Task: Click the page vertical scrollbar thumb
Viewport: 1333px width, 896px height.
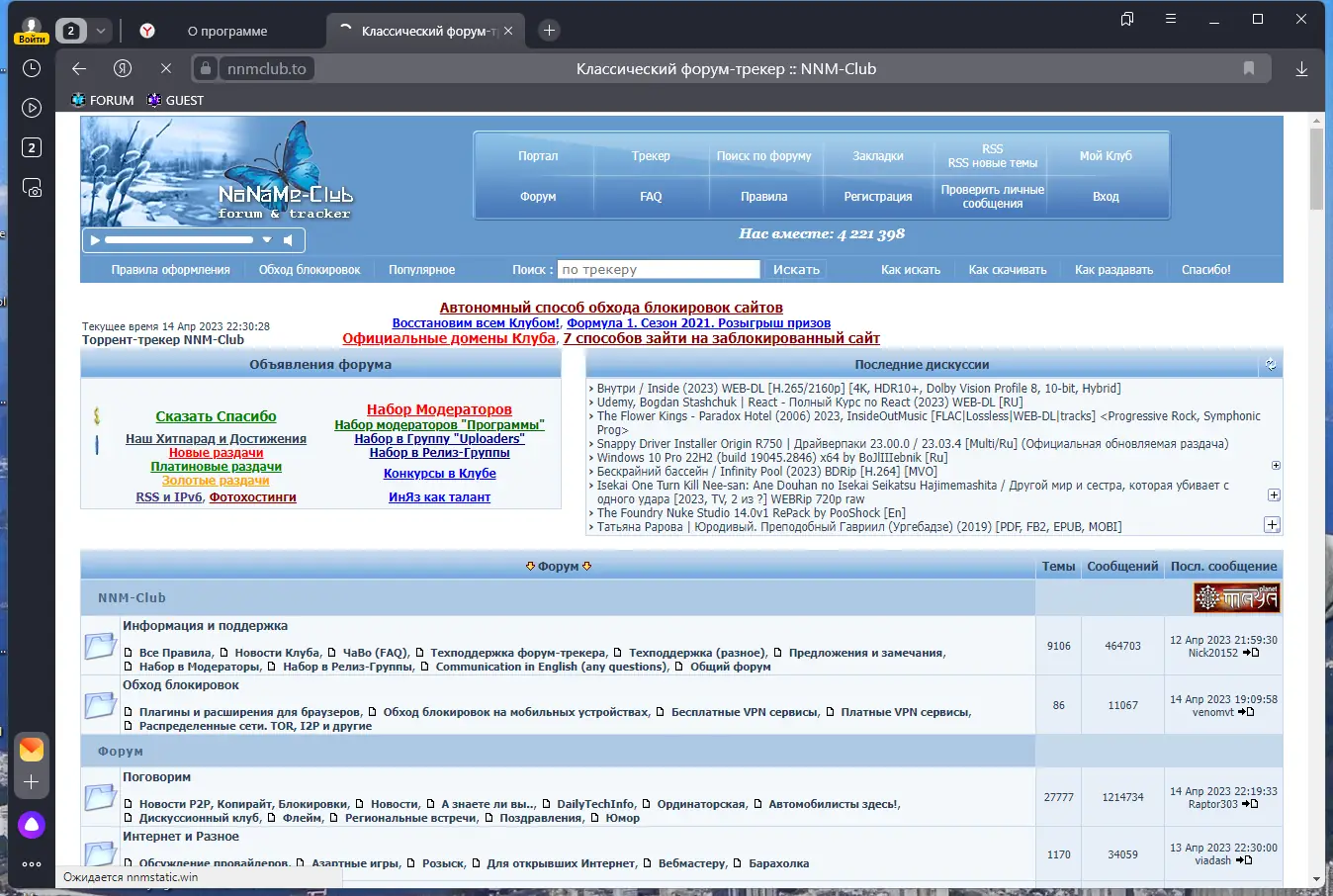Action: click(x=1316, y=168)
